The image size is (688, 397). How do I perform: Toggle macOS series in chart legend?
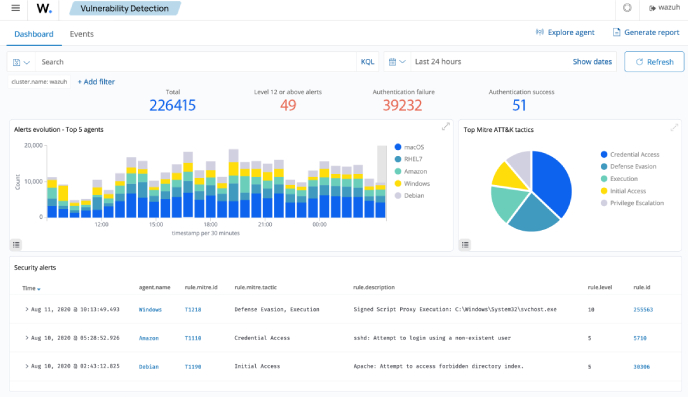(409, 147)
